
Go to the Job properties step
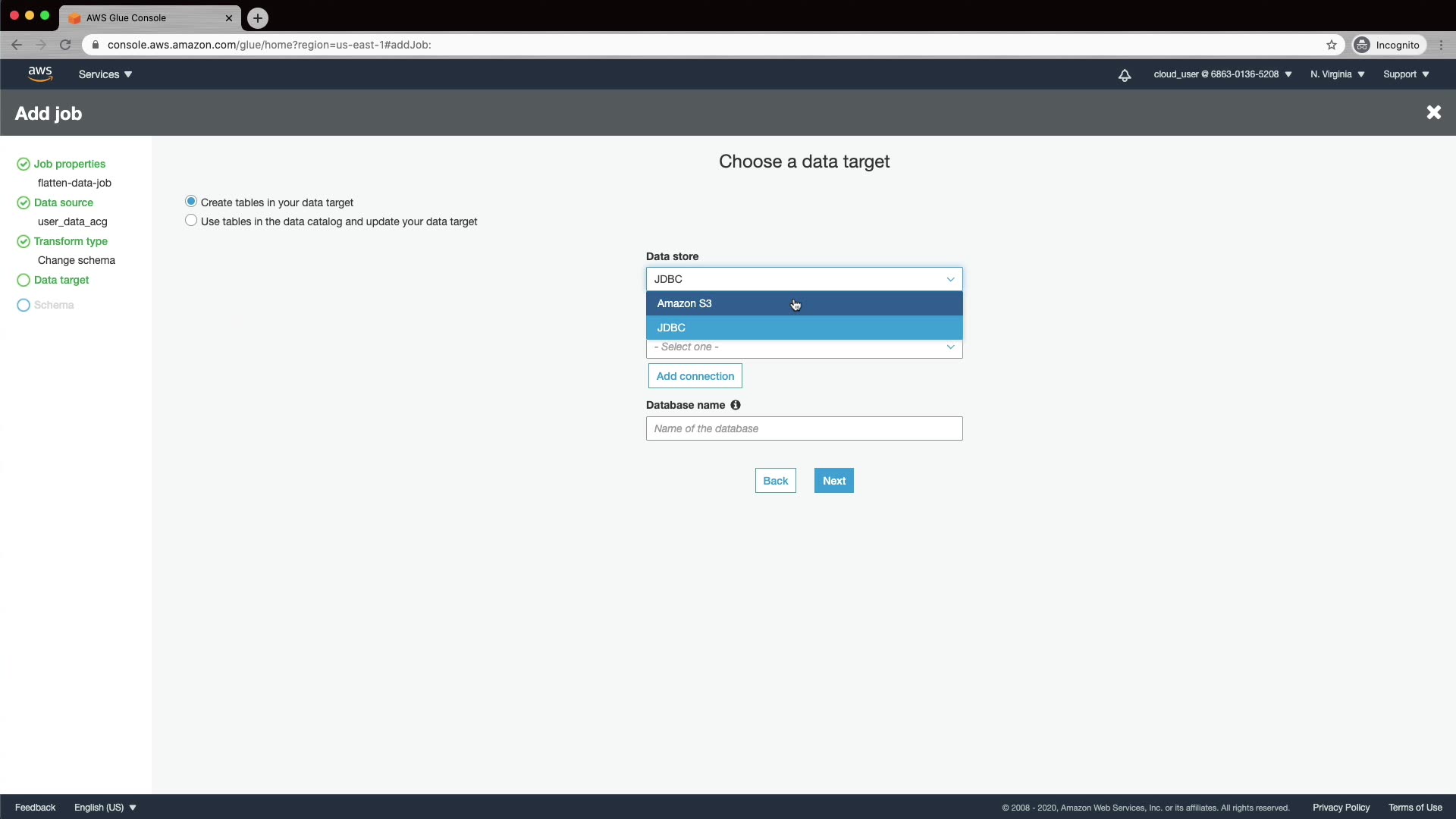click(69, 164)
